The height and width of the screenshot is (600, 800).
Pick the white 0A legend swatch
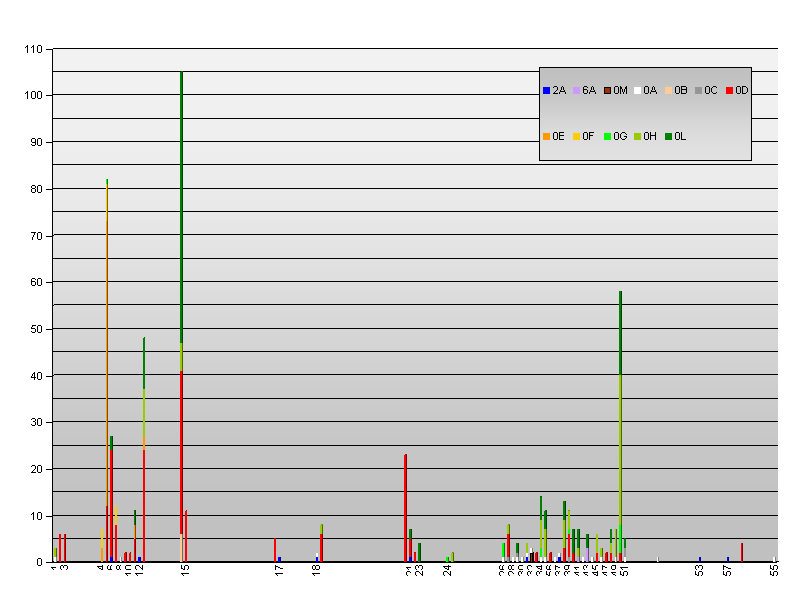point(638,91)
